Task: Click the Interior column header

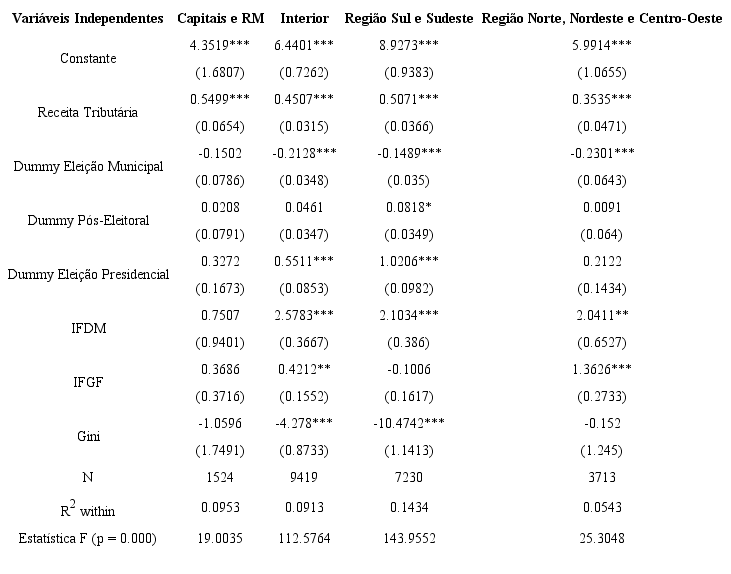Action: point(304,19)
